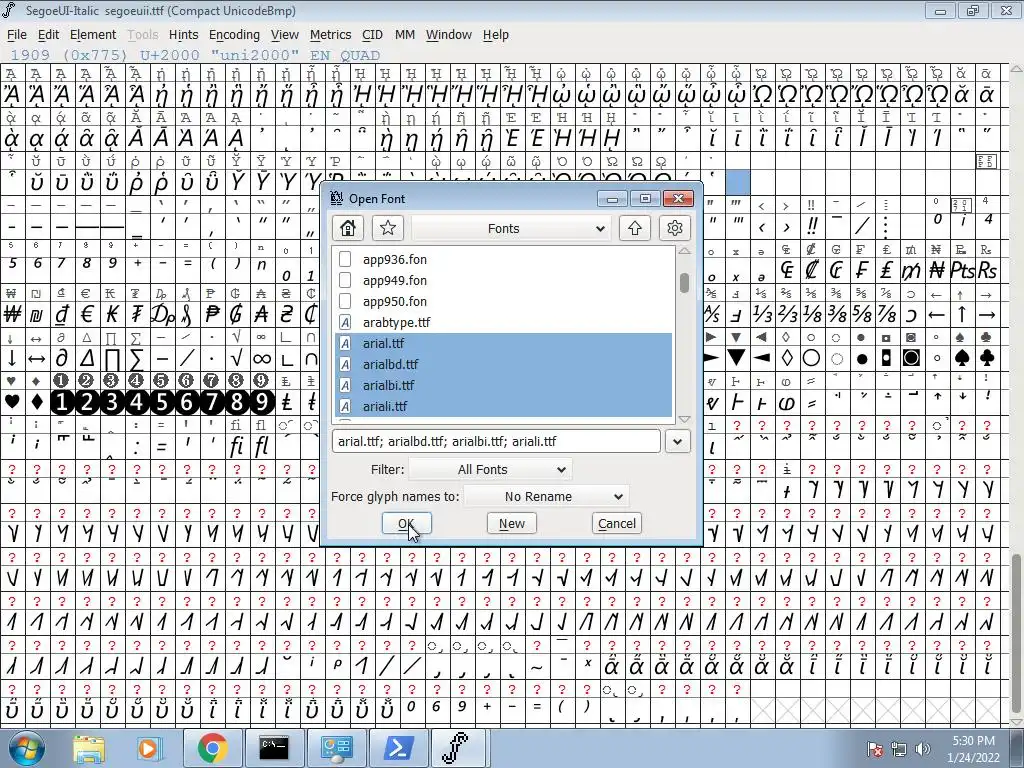The height and width of the screenshot is (768, 1024).
Task: Select the Rs rupee glyph cell
Action: pyautogui.click(x=987, y=270)
